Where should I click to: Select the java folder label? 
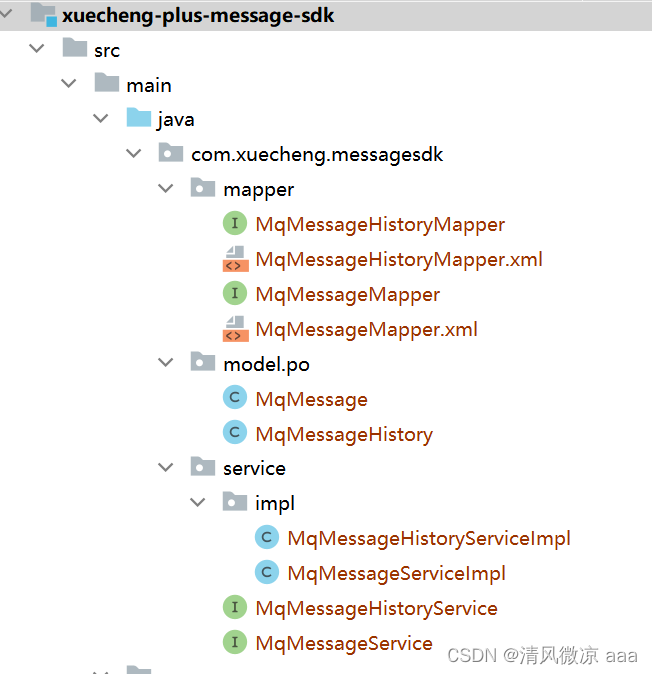tap(175, 120)
